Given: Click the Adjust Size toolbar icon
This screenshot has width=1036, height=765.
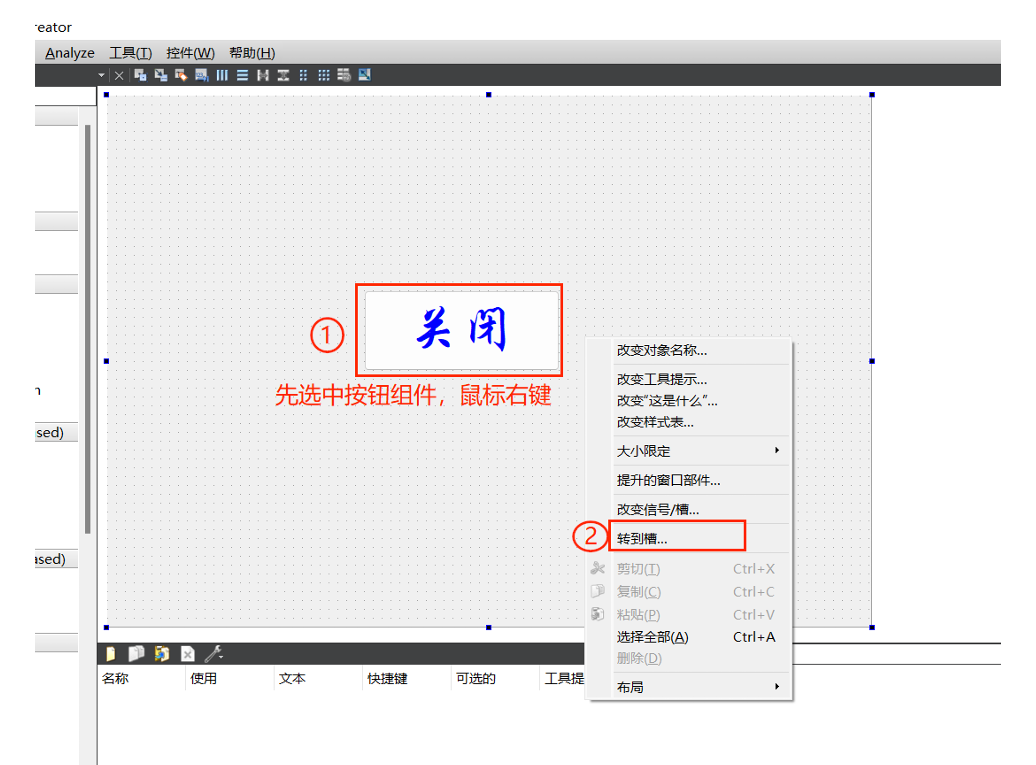Looking at the screenshot, I should [364, 75].
